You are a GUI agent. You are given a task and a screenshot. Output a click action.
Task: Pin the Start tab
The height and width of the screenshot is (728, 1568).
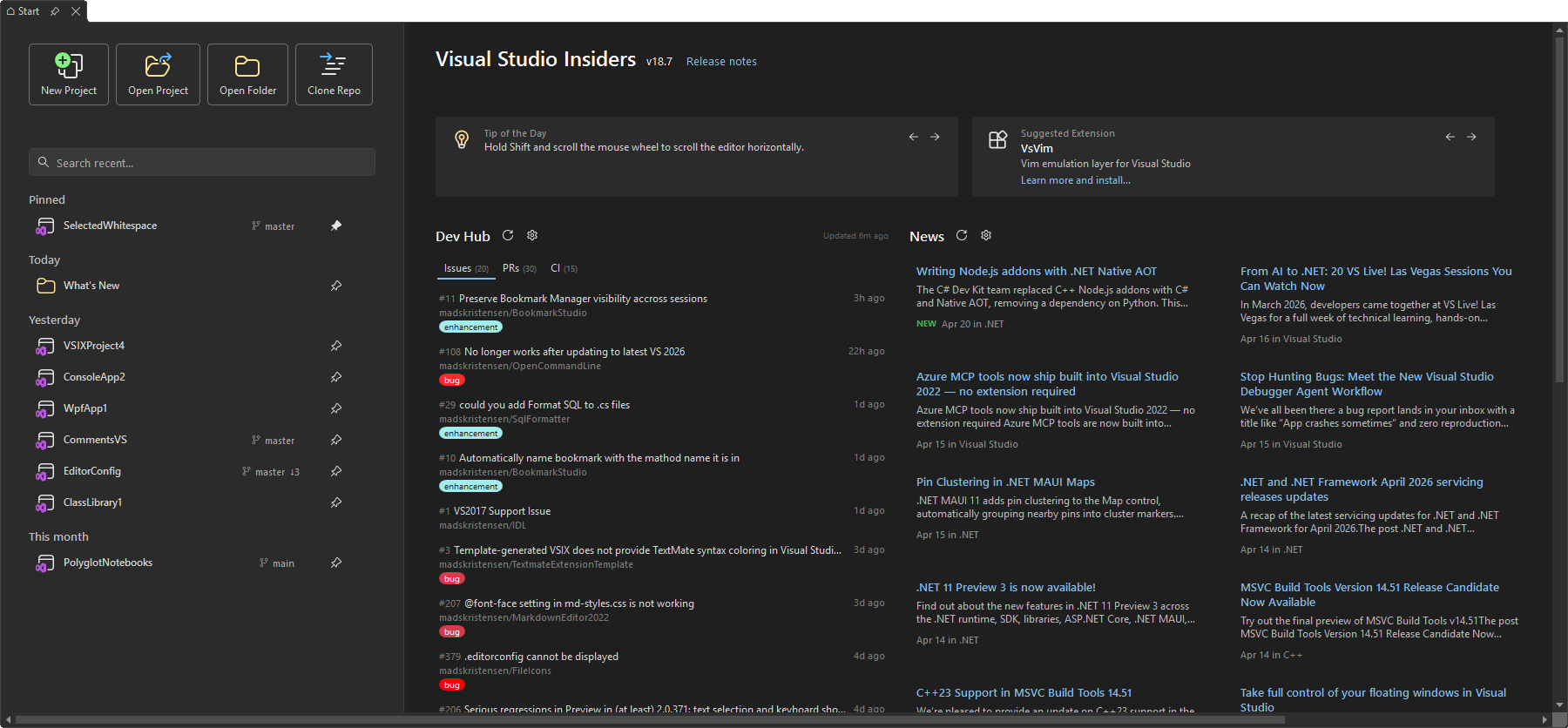55,11
